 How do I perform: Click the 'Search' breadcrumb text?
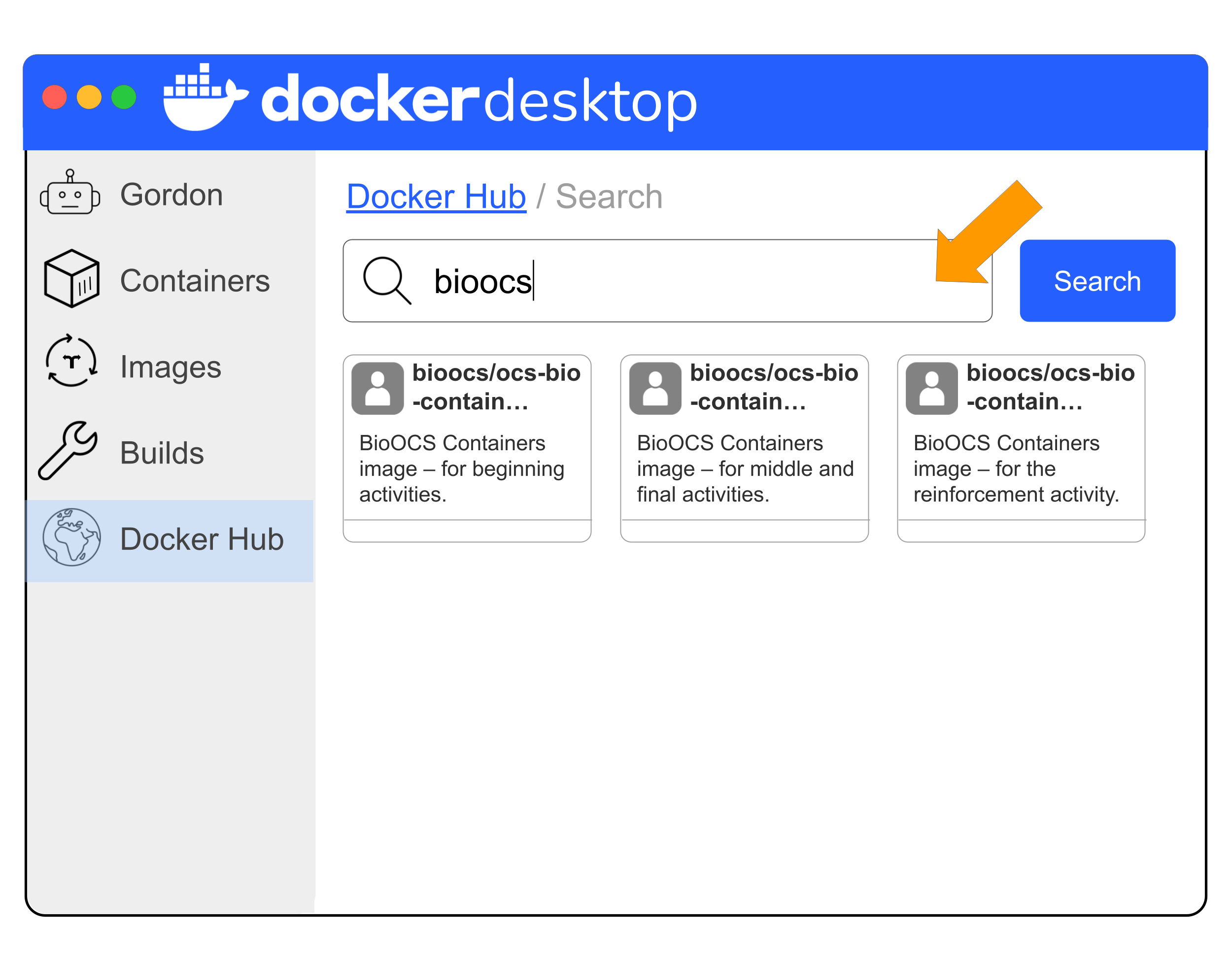(x=609, y=196)
